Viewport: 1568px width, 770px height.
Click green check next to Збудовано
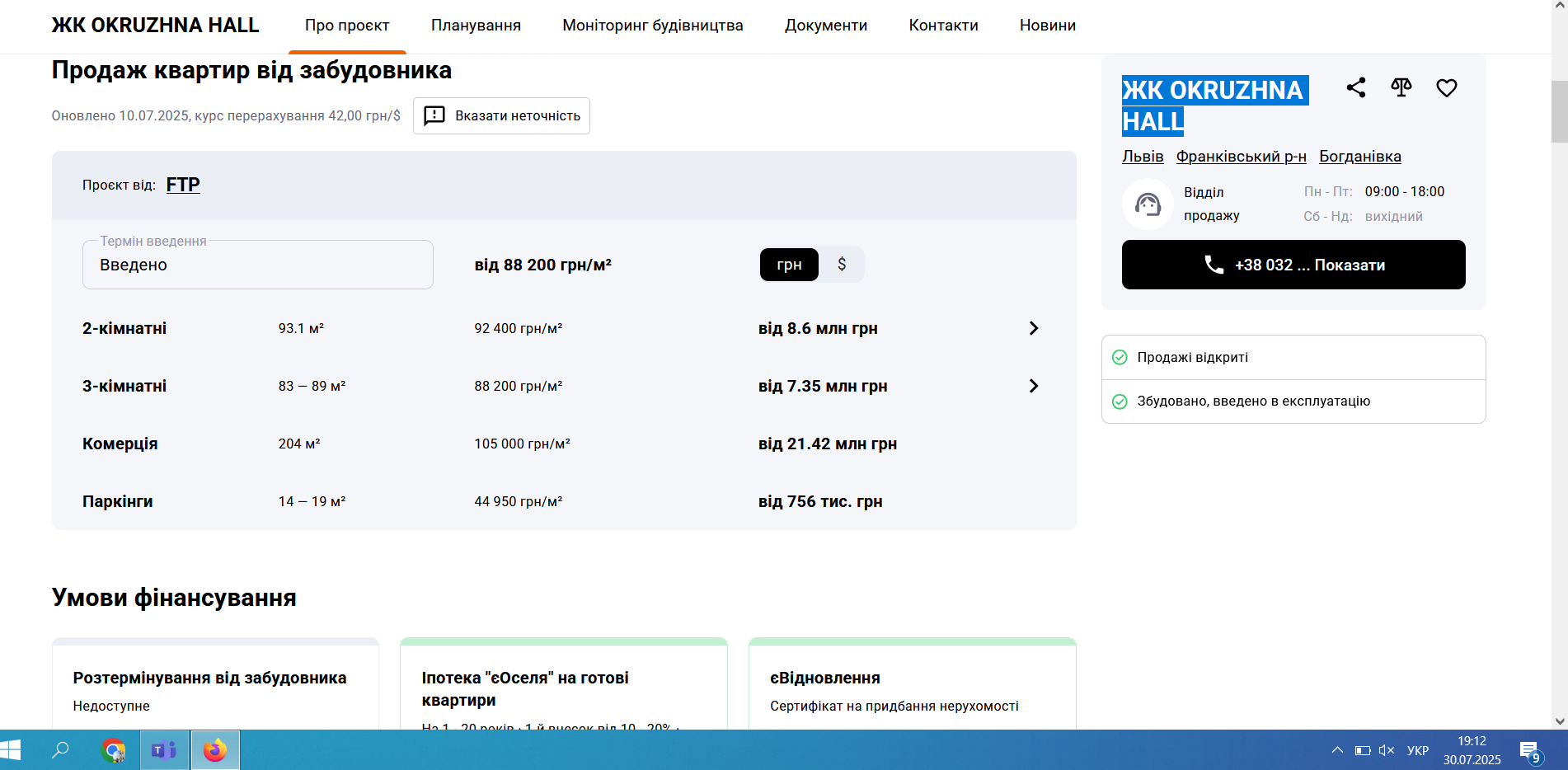1120,401
